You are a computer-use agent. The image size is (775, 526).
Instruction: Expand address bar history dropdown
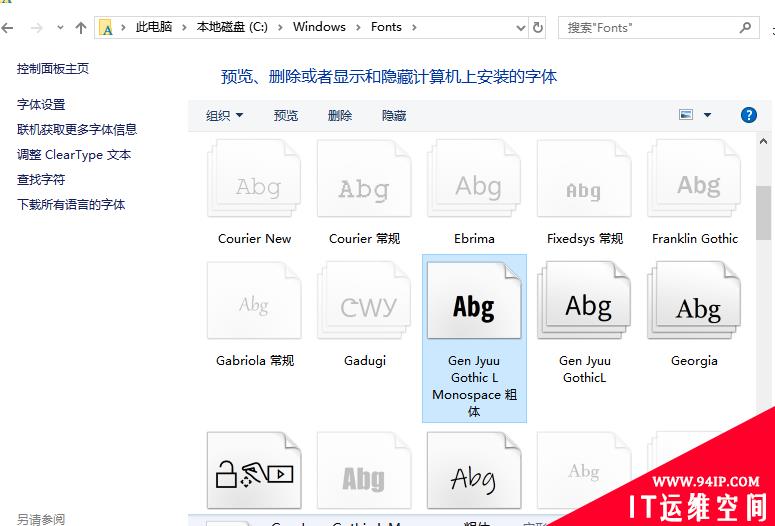coord(520,28)
